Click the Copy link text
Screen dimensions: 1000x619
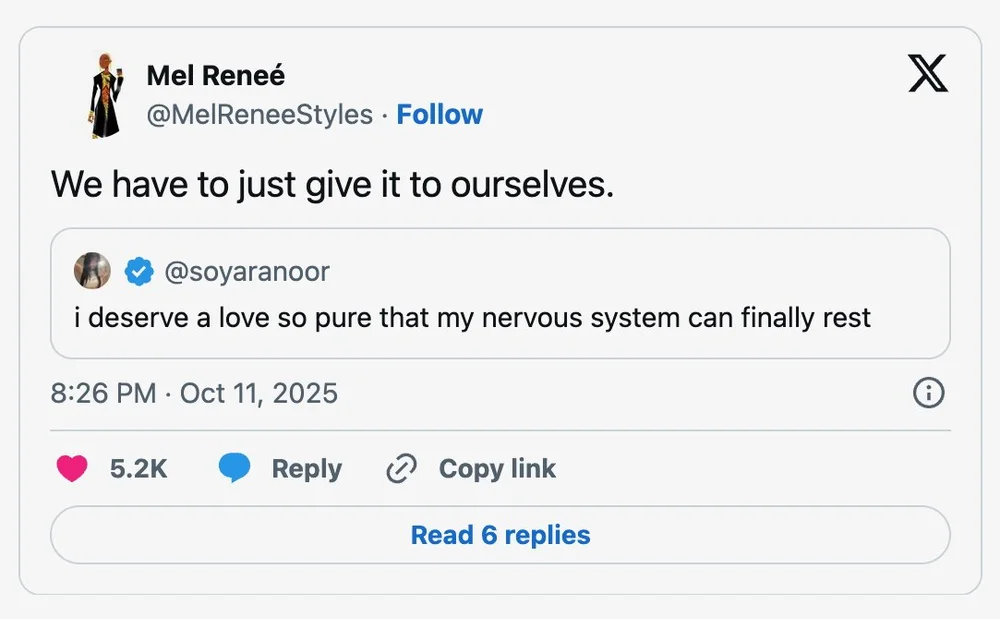pos(497,469)
